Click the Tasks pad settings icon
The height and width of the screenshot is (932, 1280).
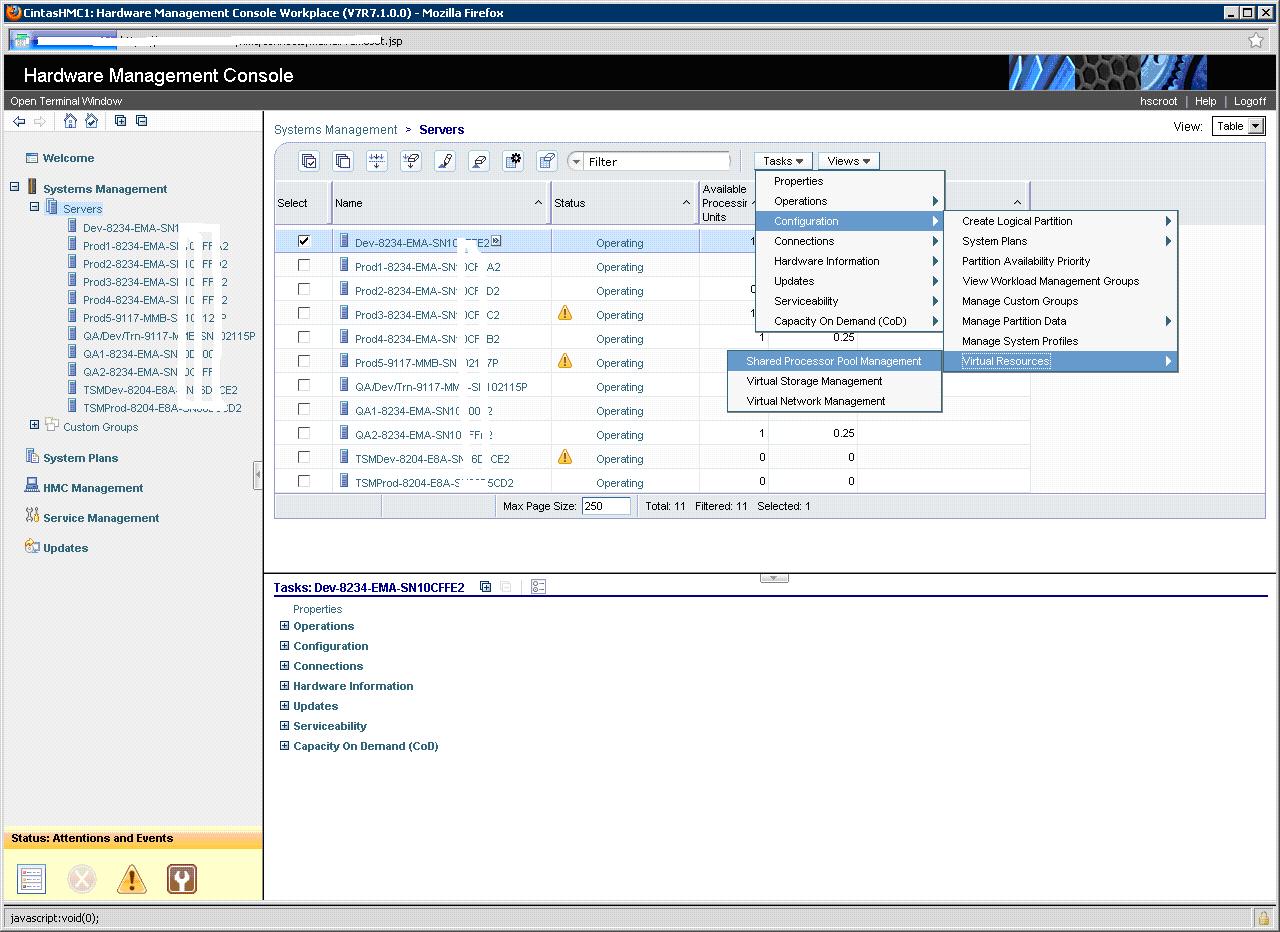[x=538, y=587]
